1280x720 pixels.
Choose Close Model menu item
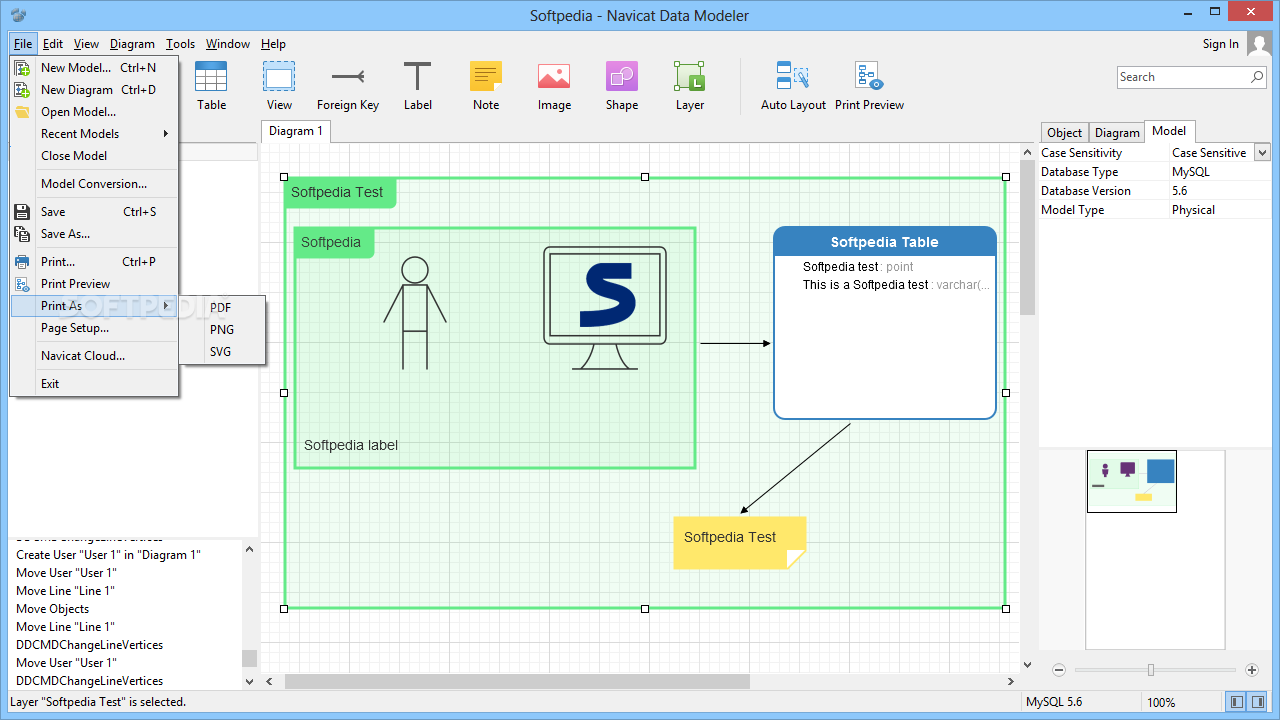click(94, 156)
